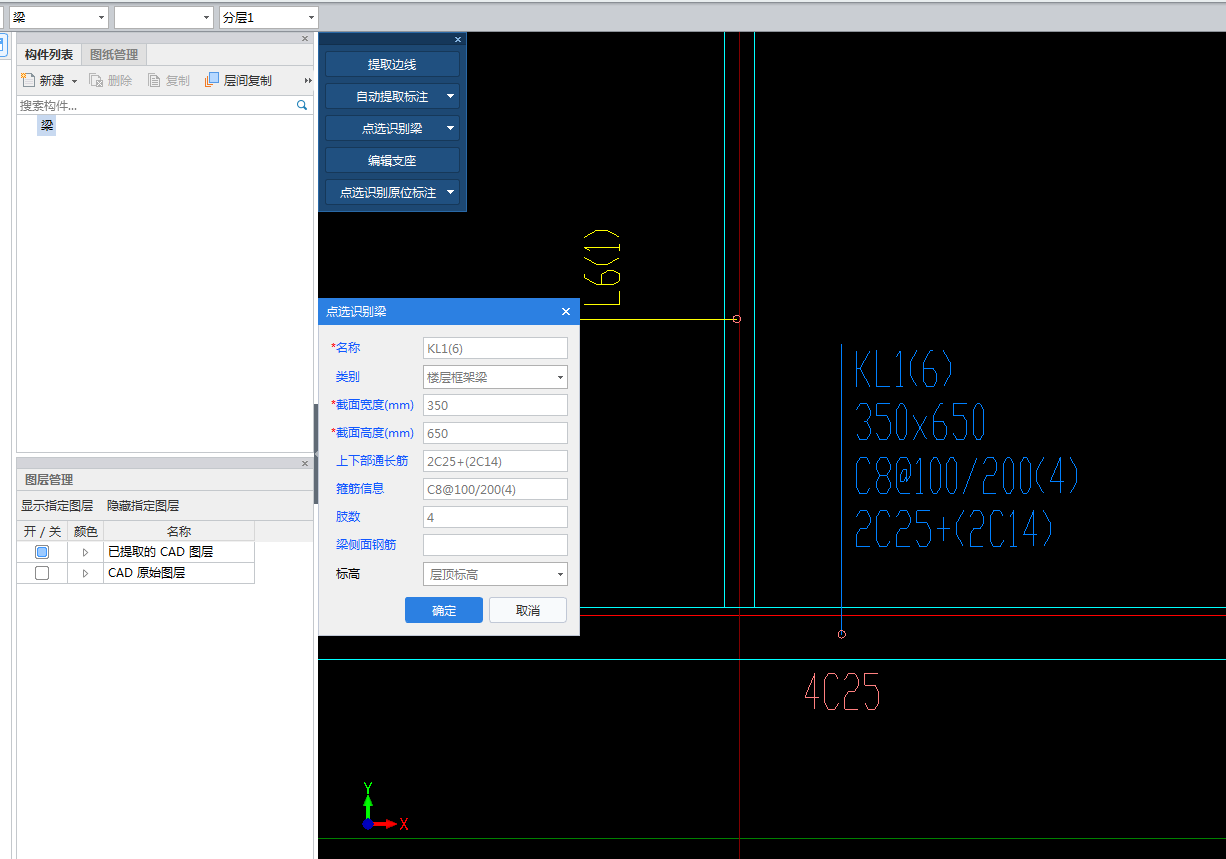The height and width of the screenshot is (859, 1226).
Task: Open the arrow beside 点选识别梁 button
Action: (450, 128)
